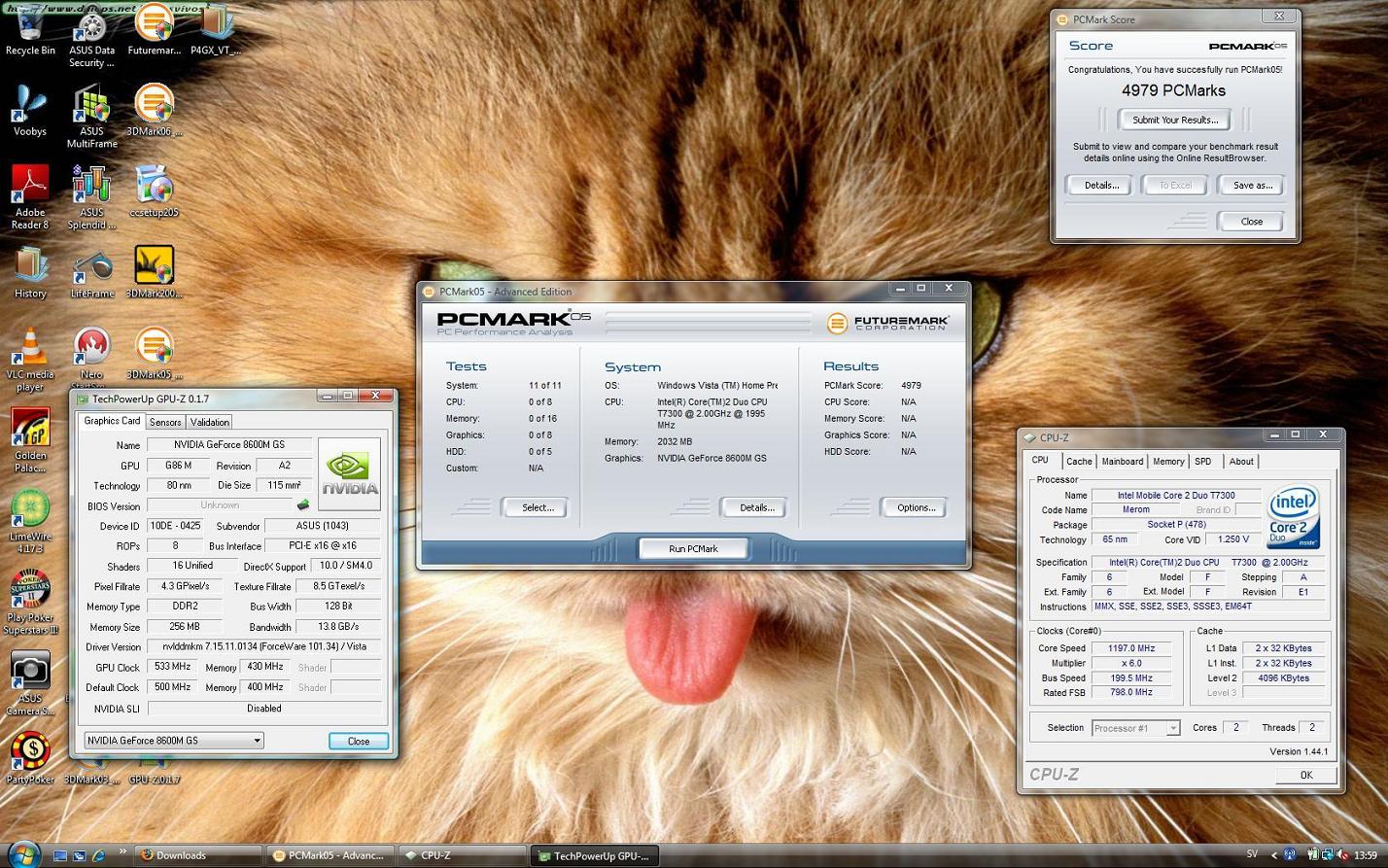Open the Adobe Reader 8 desktop icon
The height and width of the screenshot is (868, 1388).
pyautogui.click(x=30, y=197)
